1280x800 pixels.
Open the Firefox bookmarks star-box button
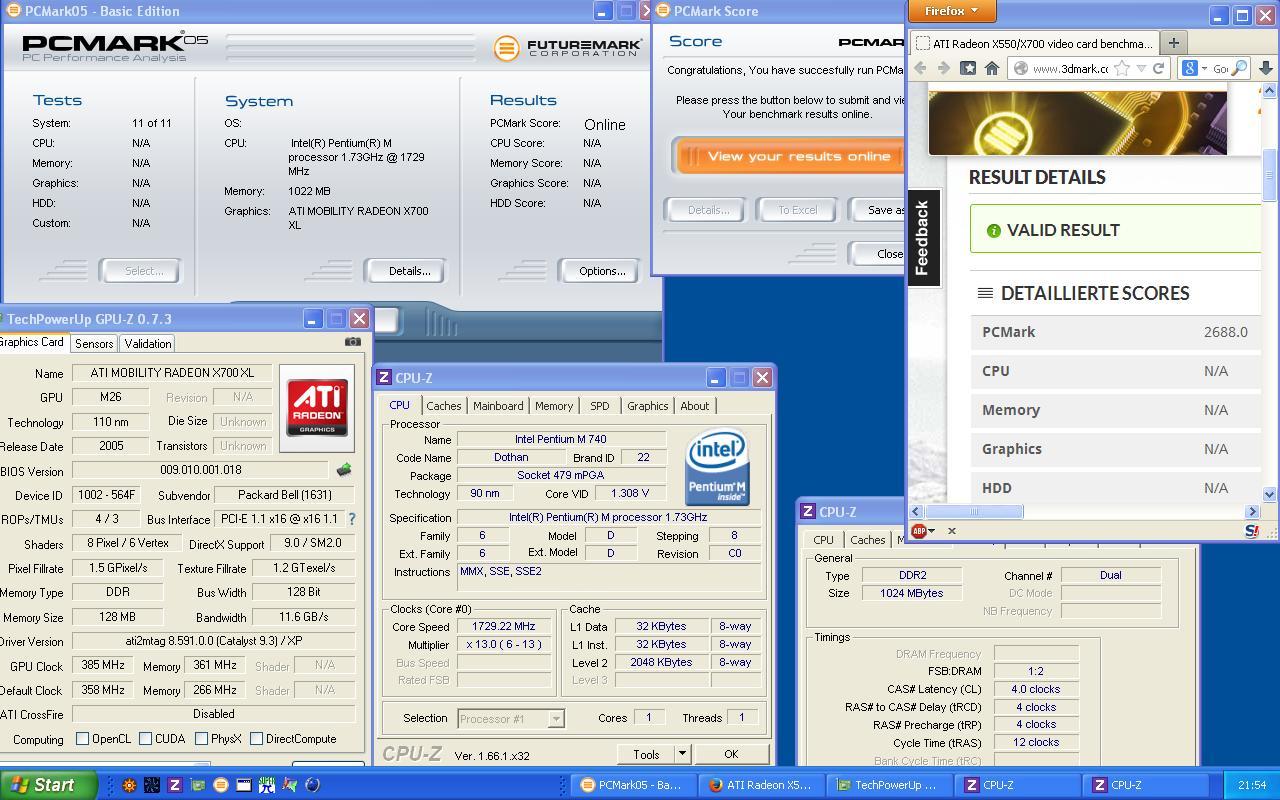968,68
